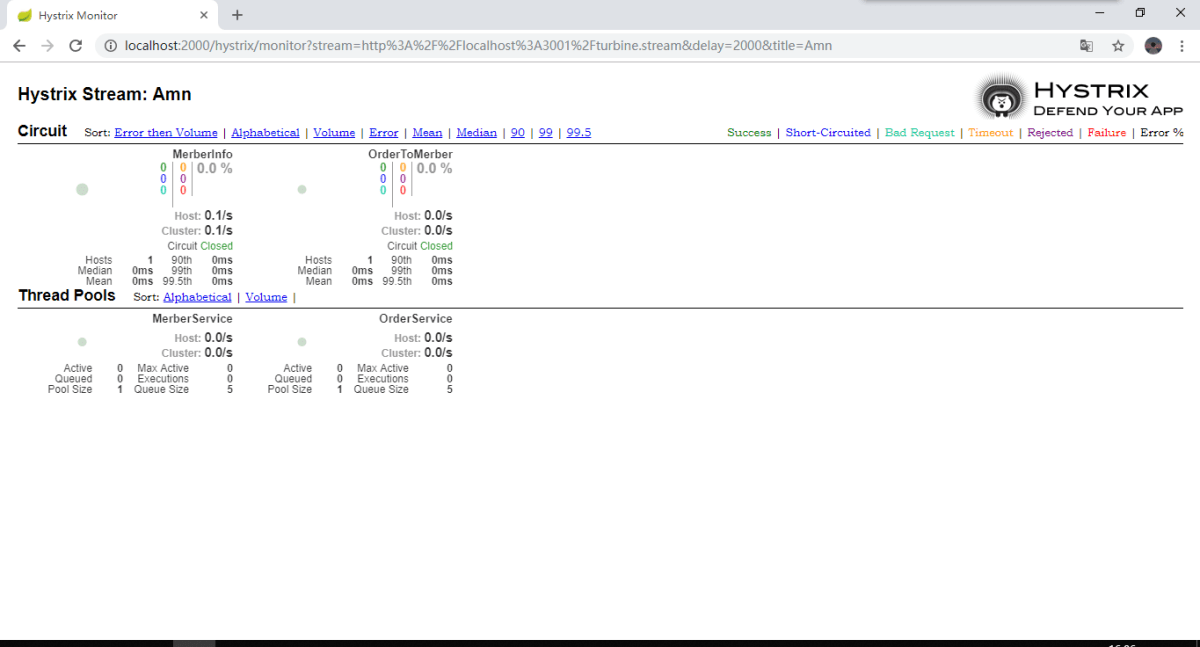Restore down the Chrome window
1200x647 pixels.
click(x=1140, y=13)
